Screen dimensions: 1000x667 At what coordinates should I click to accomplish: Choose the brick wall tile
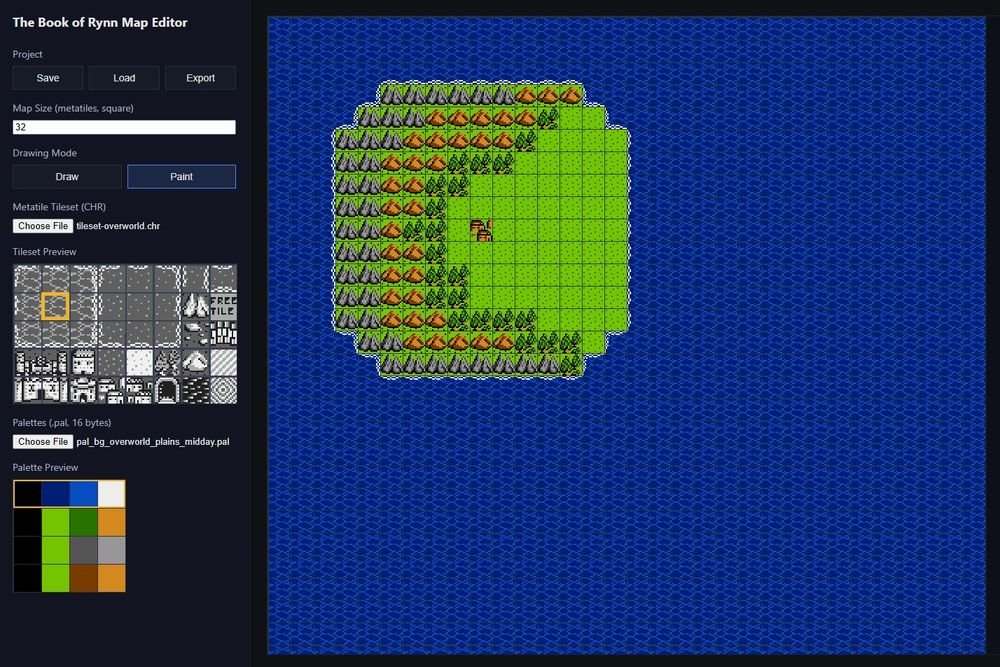click(223, 334)
